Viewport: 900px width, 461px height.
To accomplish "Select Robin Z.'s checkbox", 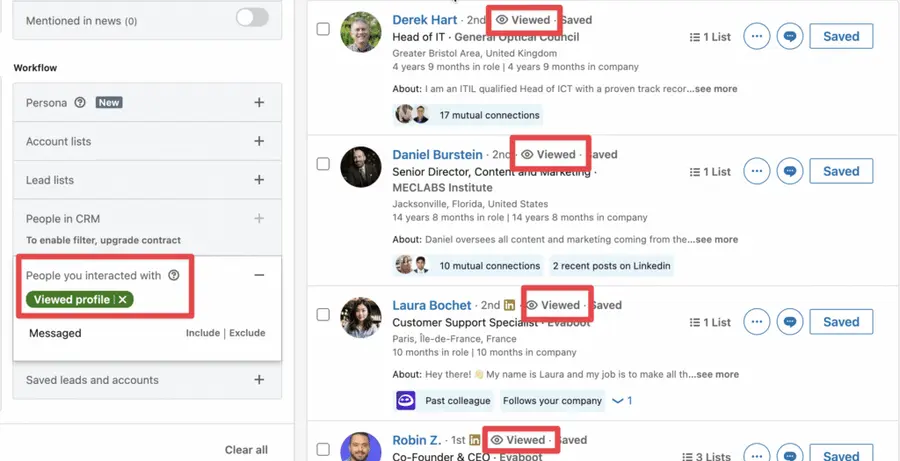I will tap(323, 449).
